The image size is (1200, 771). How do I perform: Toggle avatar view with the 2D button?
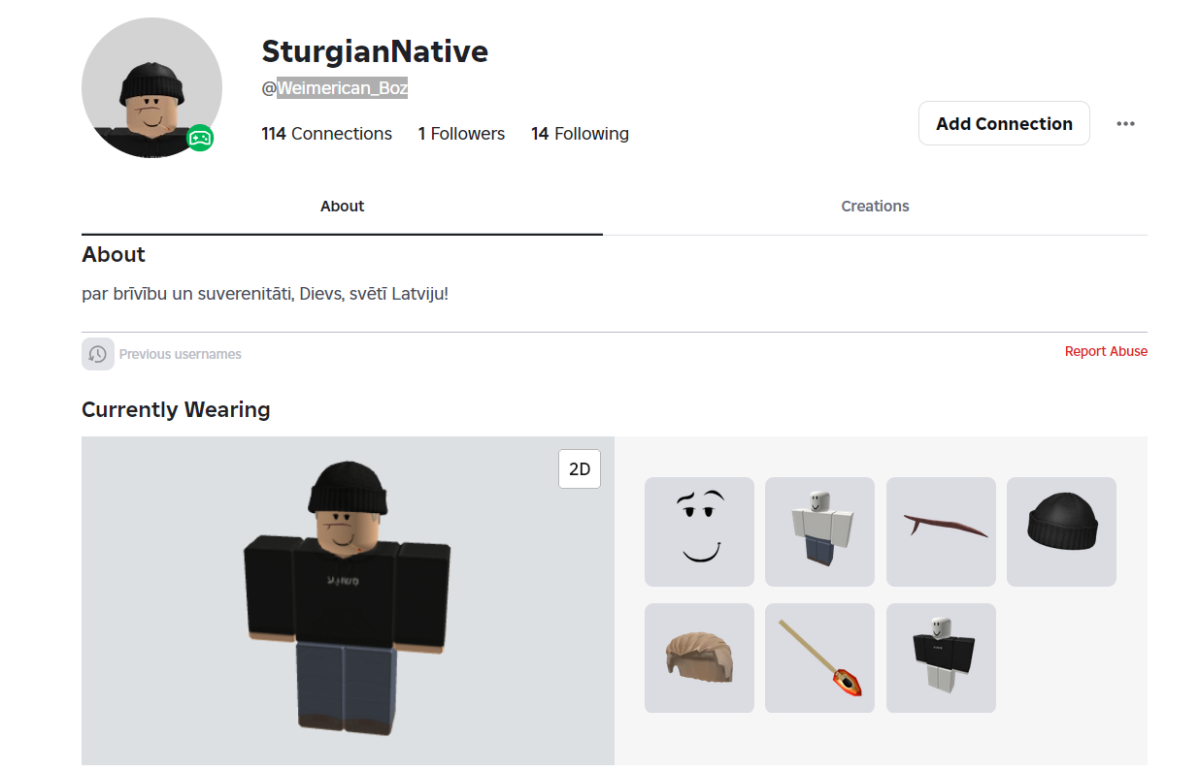(x=580, y=469)
